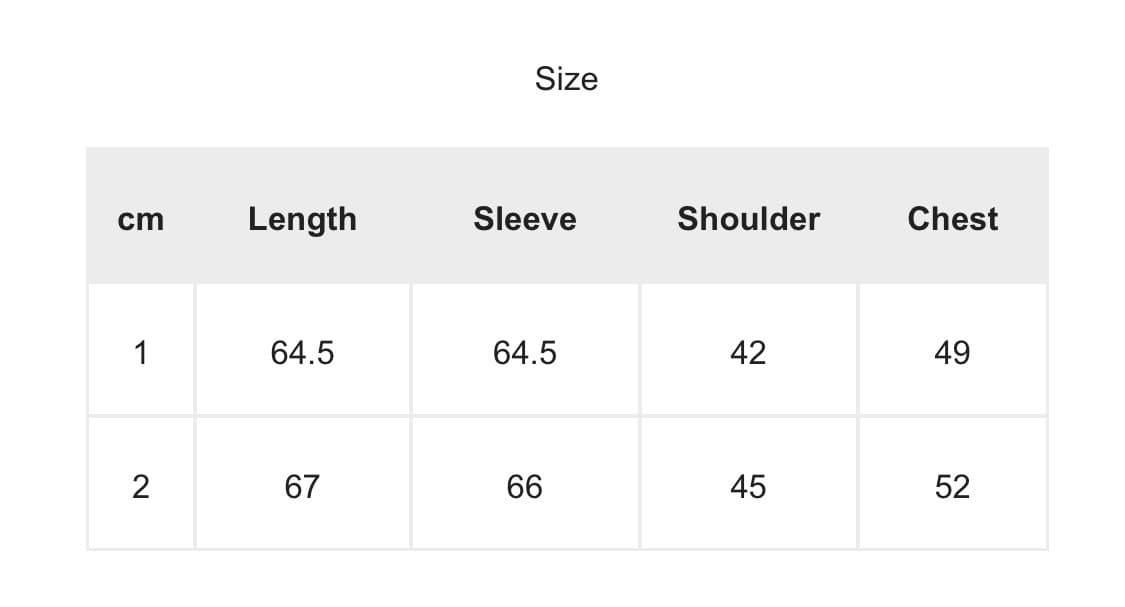Image resolution: width=1125 pixels, height=607 pixels.
Task: Click the Chest column header
Action: tap(952, 219)
